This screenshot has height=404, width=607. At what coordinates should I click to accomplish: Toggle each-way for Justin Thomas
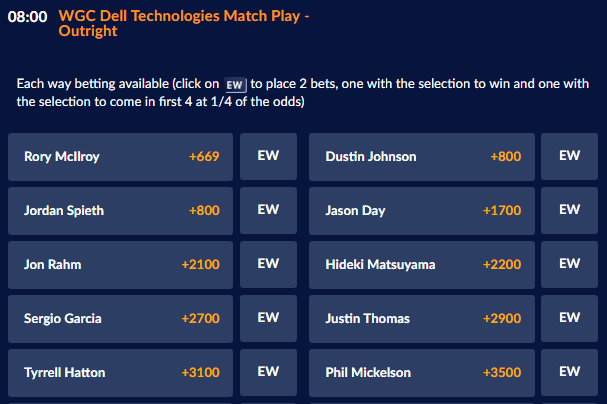coord(569,318)
